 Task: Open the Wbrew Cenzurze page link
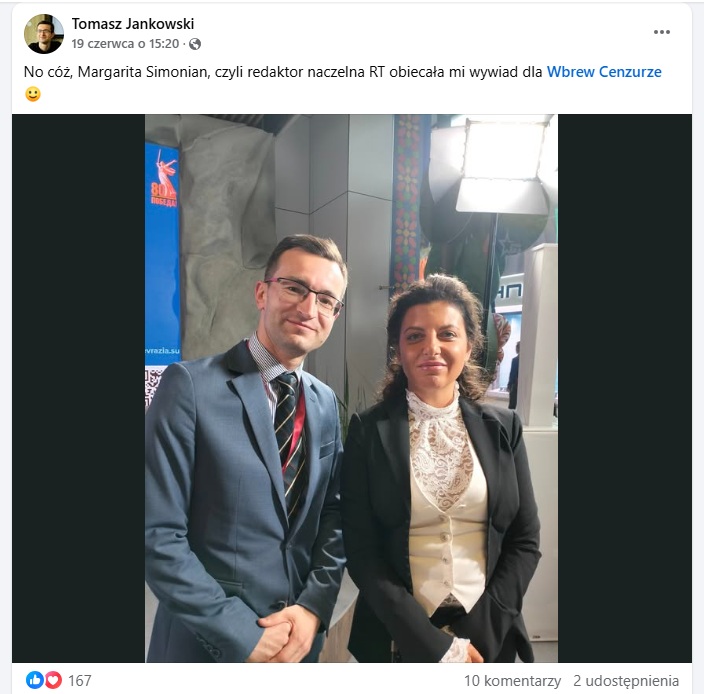point(604,72)
